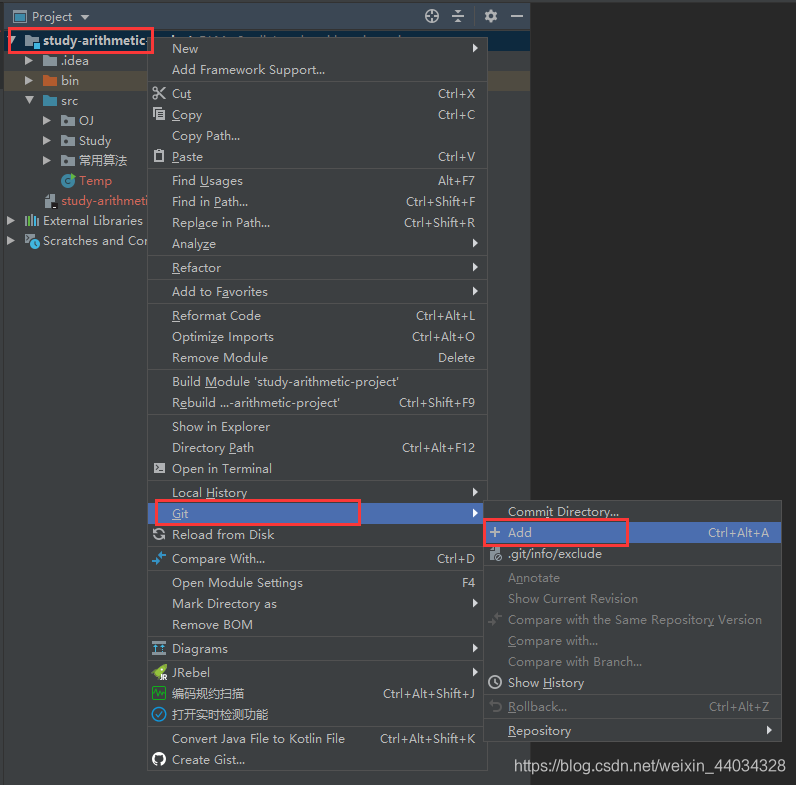
Task: Open the Project panel settings gear
Action: coord(490,16)
